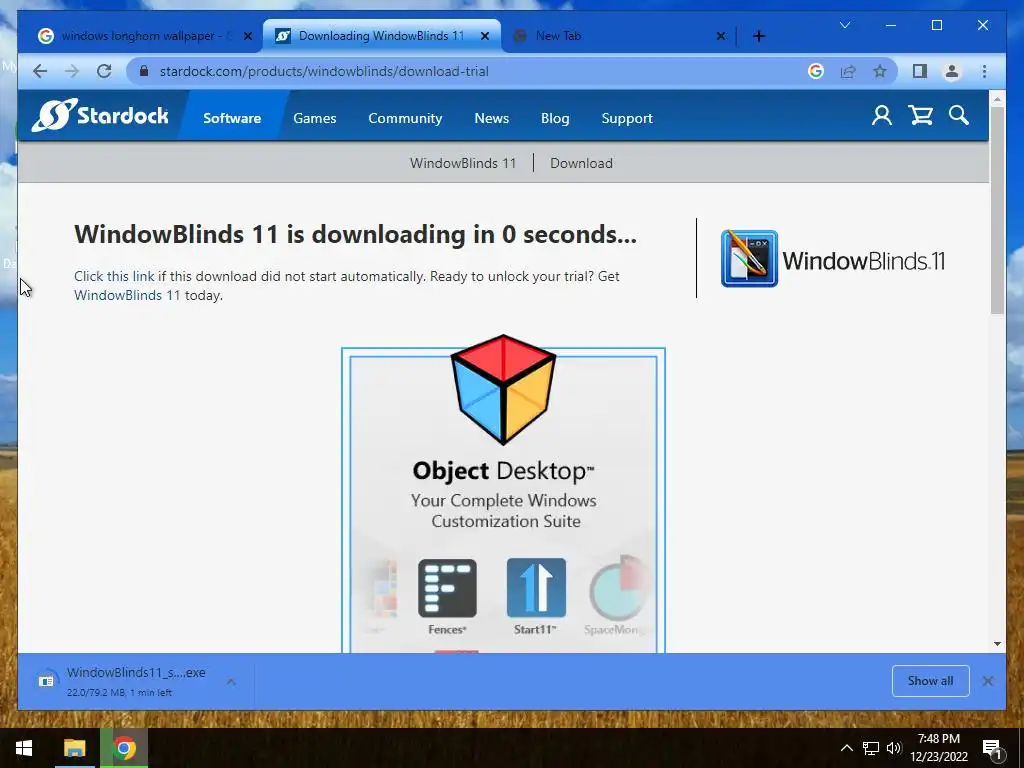Viewport: 1024px width, 768px height.
Task: Click the 'Click this link' download link
Action: (x=114, y=276)
